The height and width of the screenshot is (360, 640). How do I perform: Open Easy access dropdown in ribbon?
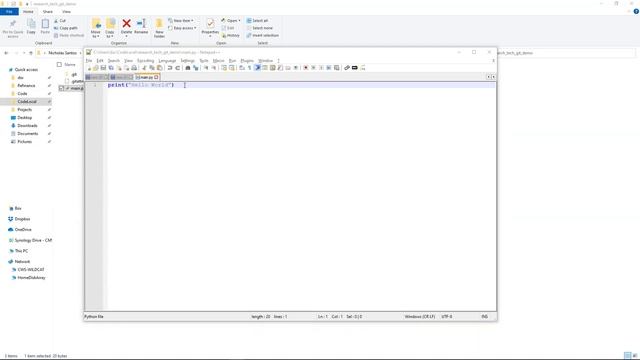(x=182, y=28)
